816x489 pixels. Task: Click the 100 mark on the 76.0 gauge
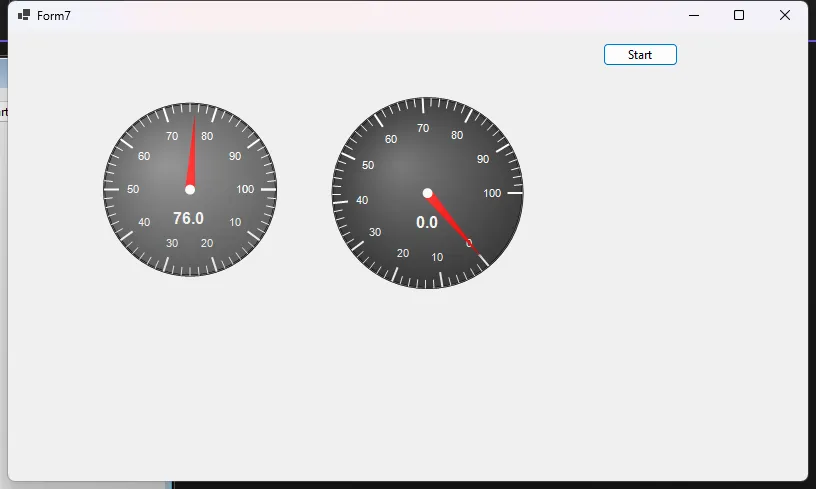pos(245,189)
